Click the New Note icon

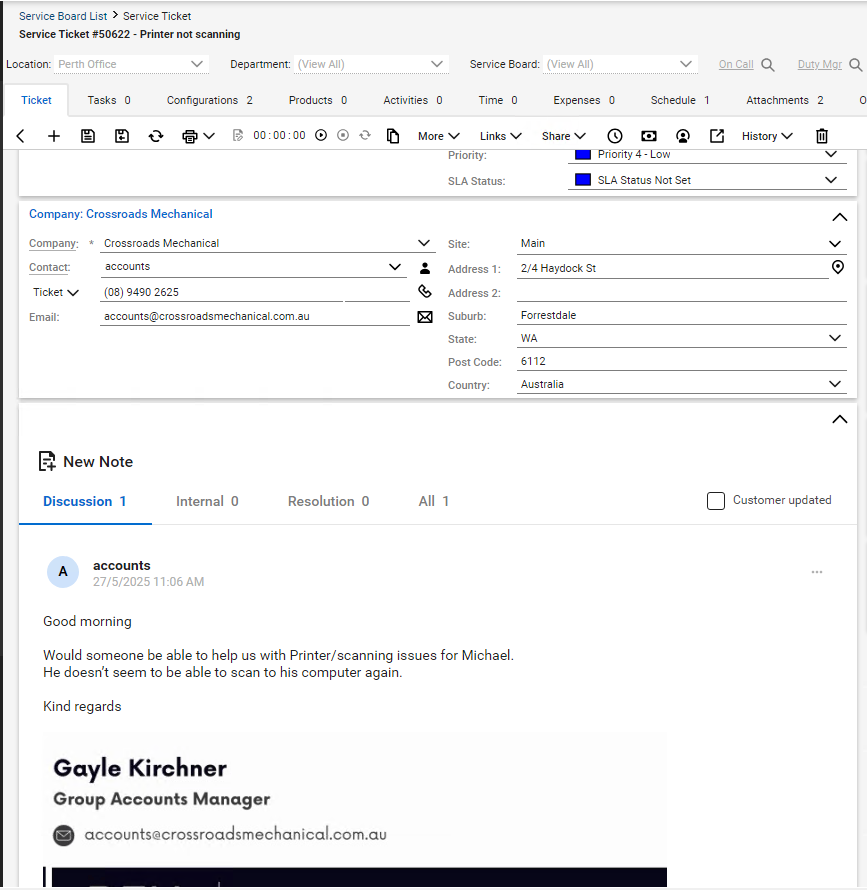coord(47,461)
